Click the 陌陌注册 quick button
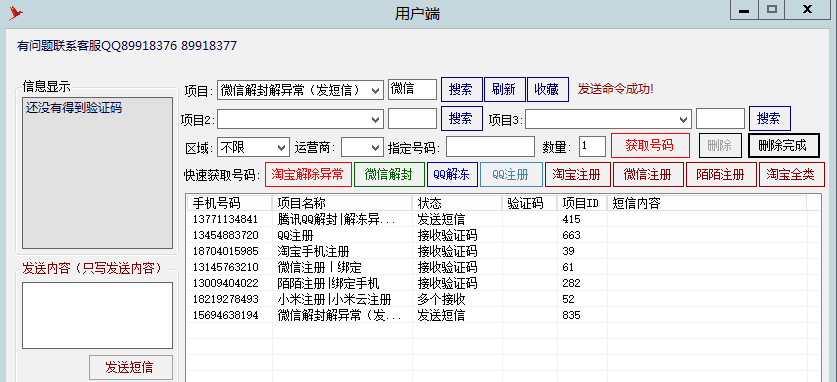The width and height of the screenshot is (837, 382). (721, 174)
